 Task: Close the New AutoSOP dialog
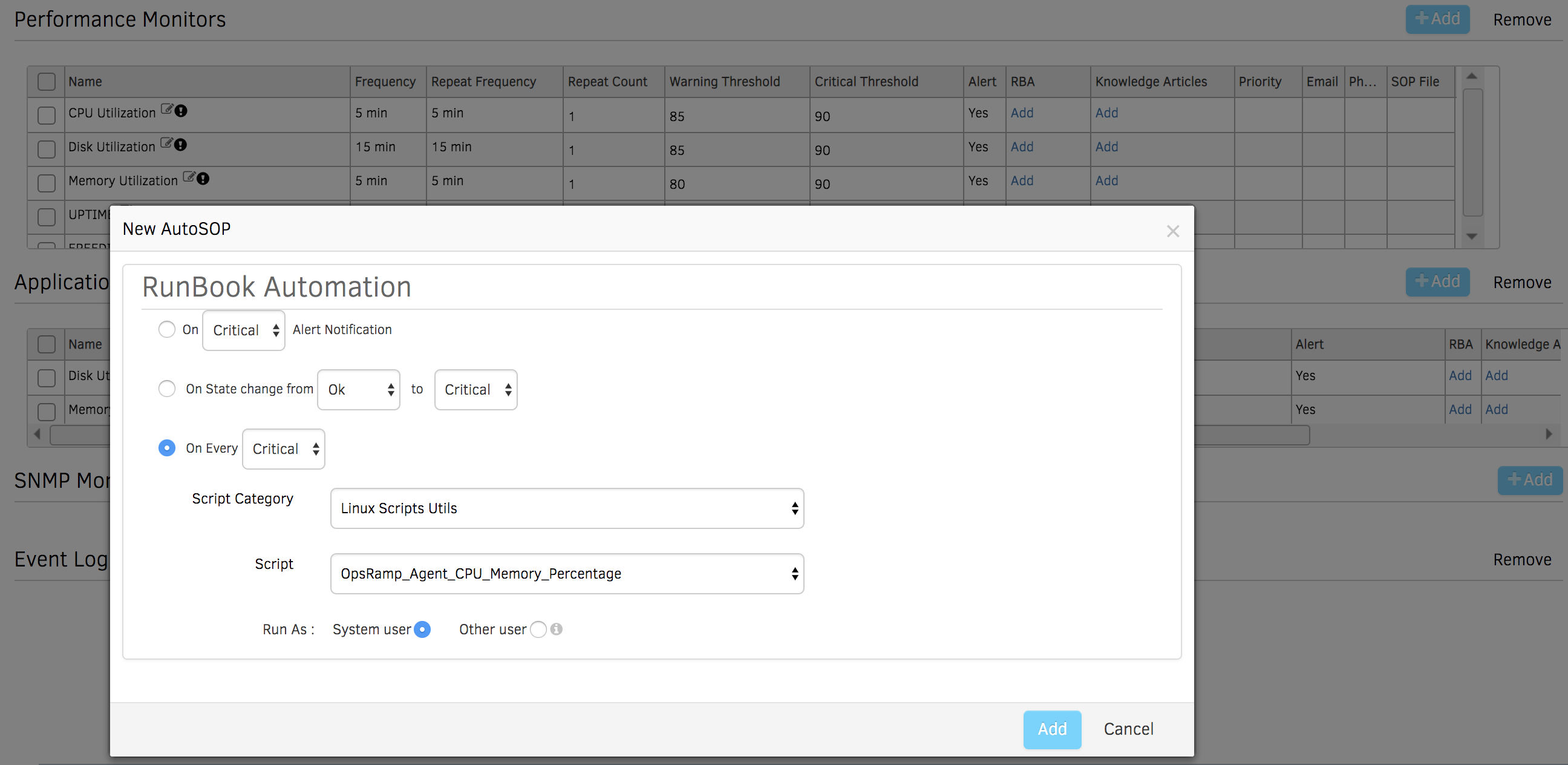coord(1172,231)
